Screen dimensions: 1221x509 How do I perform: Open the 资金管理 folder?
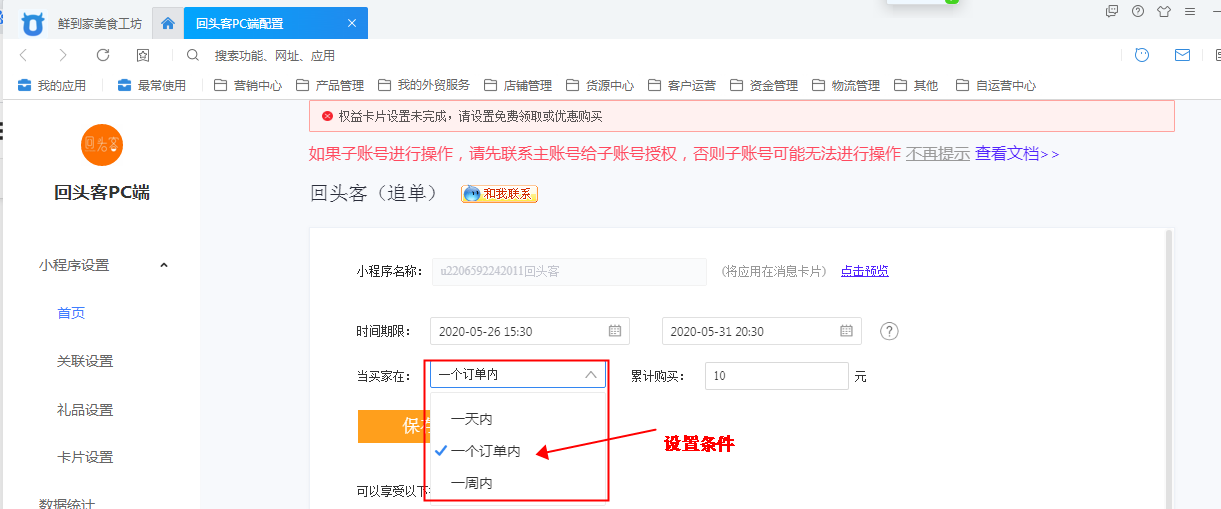tap(764, 86)
